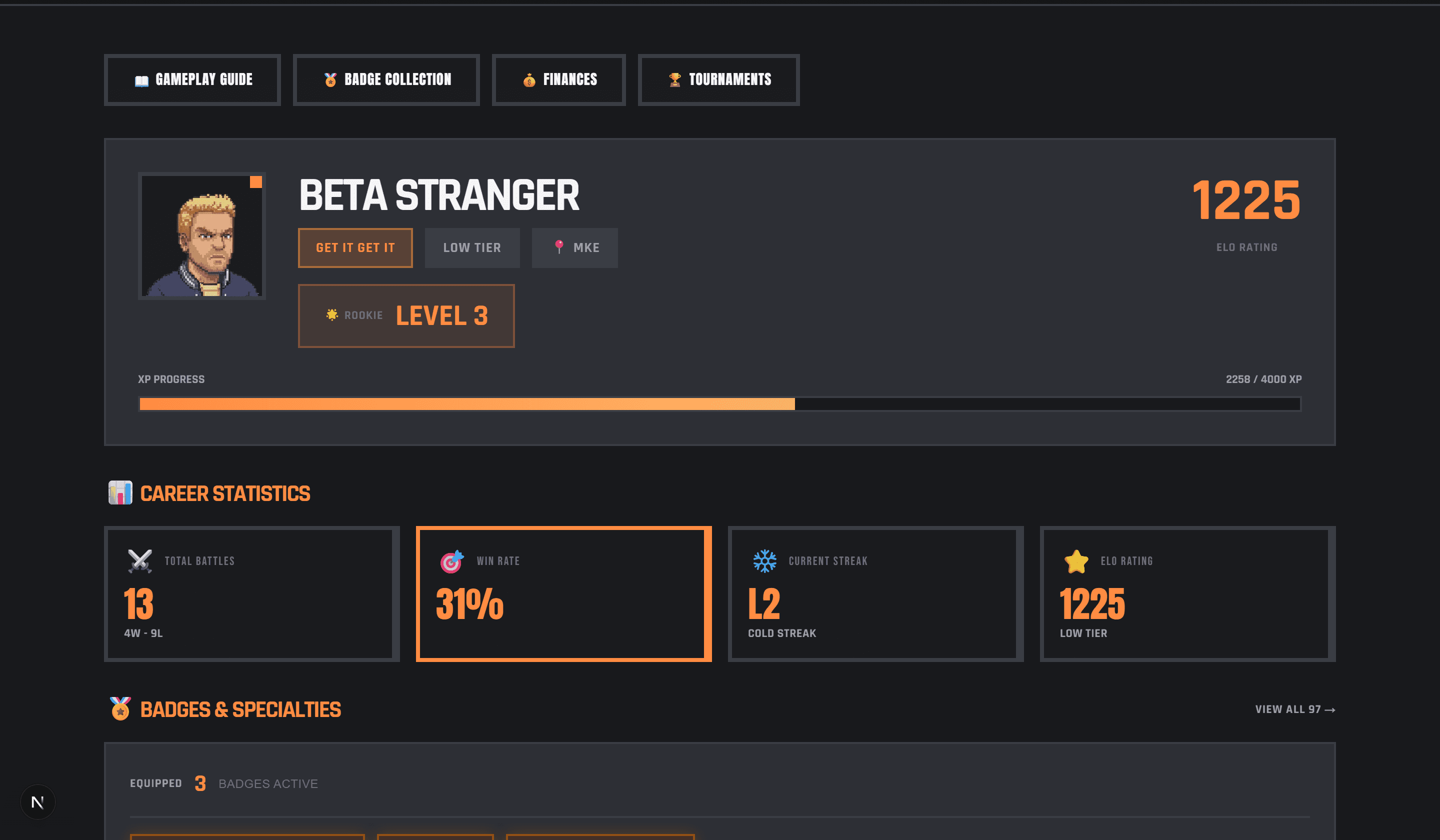Go to the Finances tab
The width and height of the screenshot is (1440, 840).
coord(559,79)
